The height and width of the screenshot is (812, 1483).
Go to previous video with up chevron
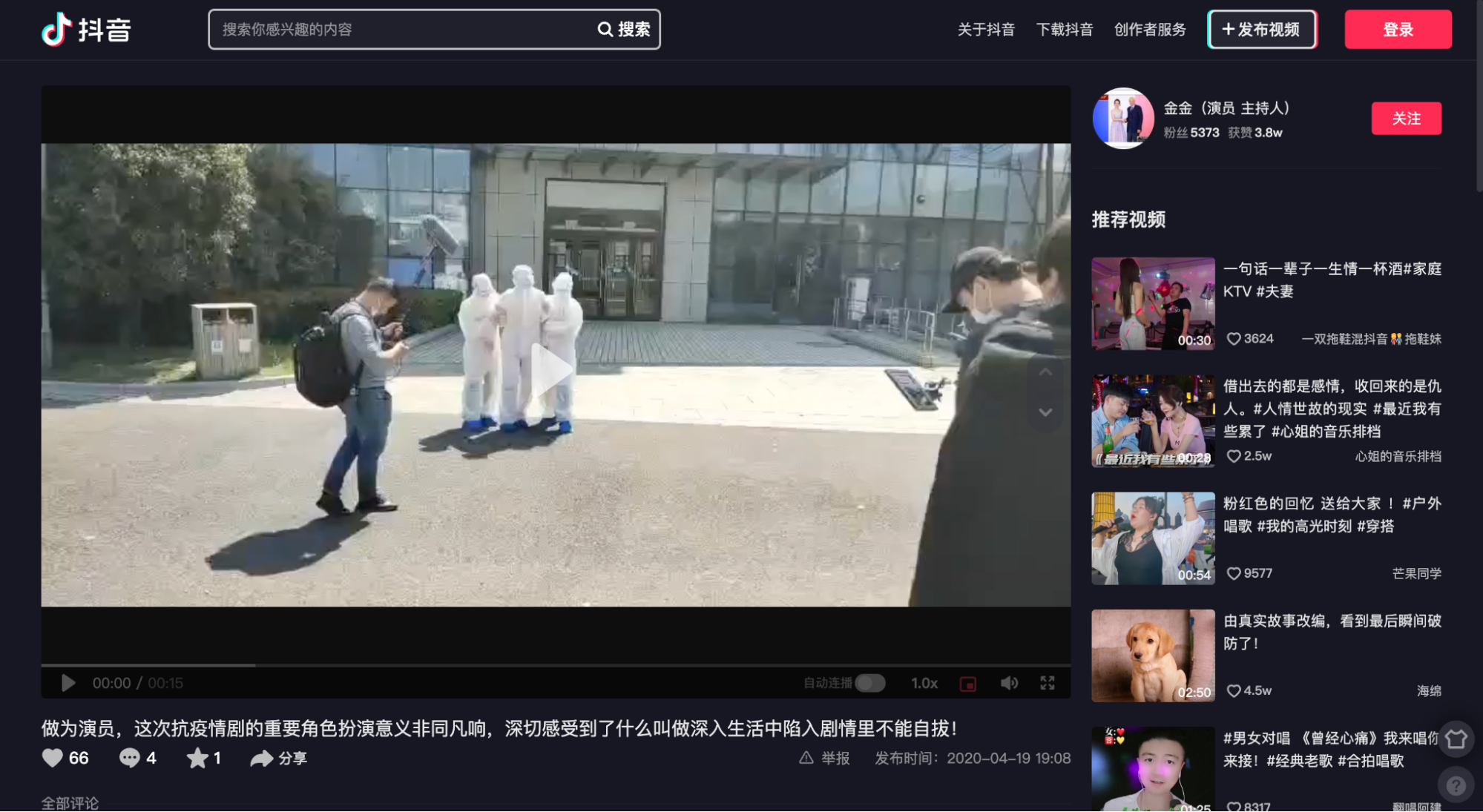[1045, 372]
